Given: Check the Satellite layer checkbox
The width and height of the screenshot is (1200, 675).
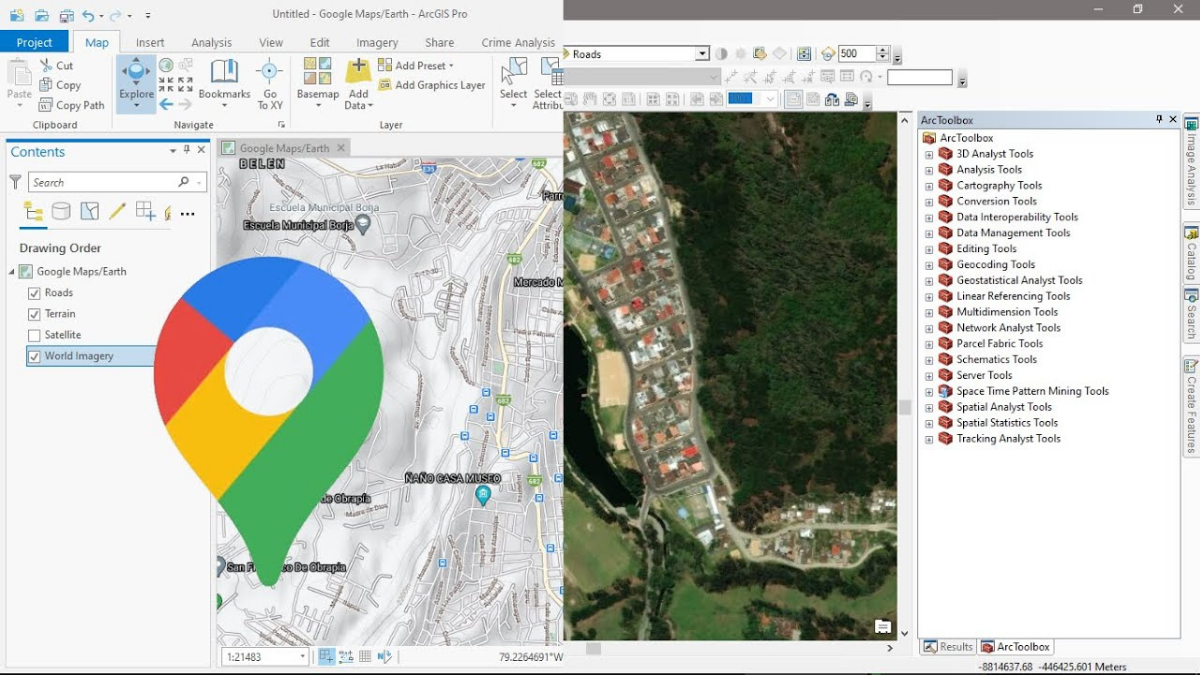Looking at the screenshot, I should click(34, 335).
